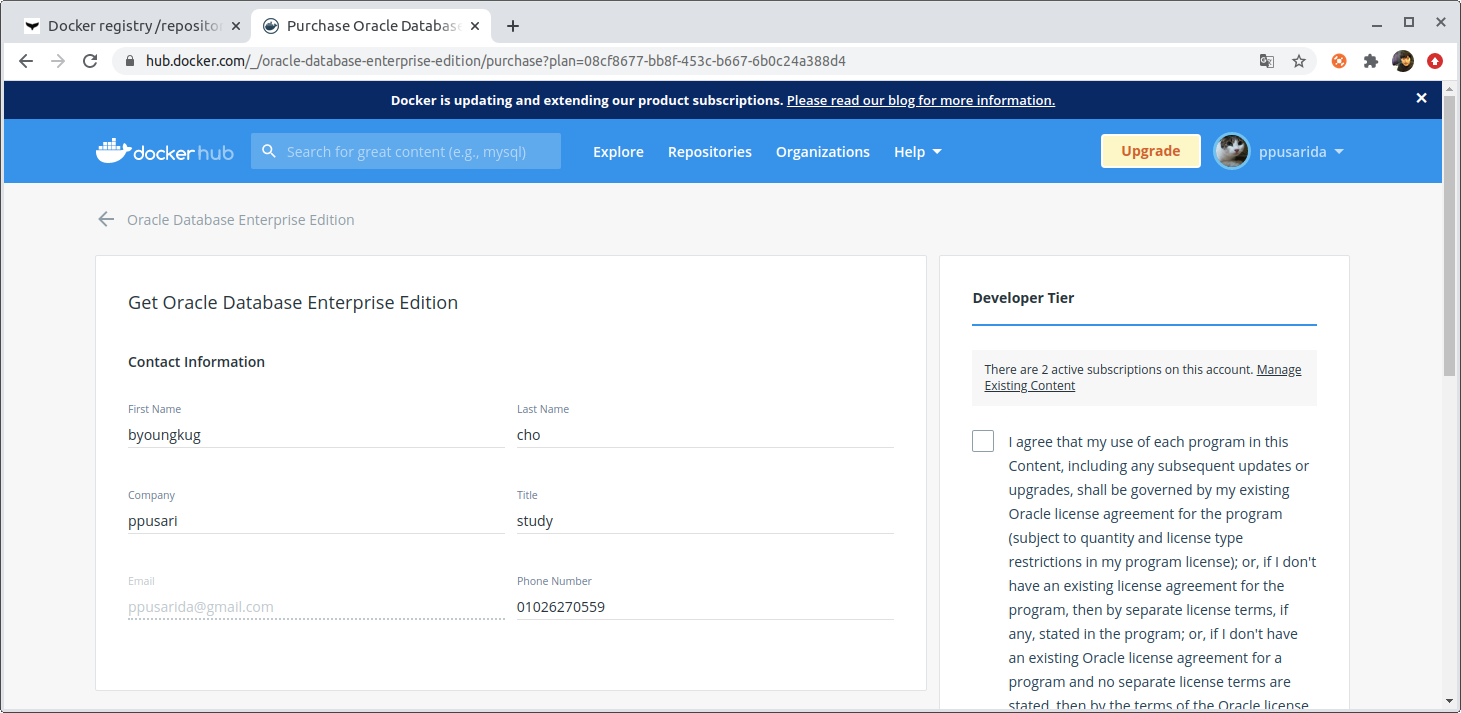Image resolution: width=1461 pixels, height=713 pixels.
Task: Click the Docker Hub whale logo
Action: coord(165,151)
